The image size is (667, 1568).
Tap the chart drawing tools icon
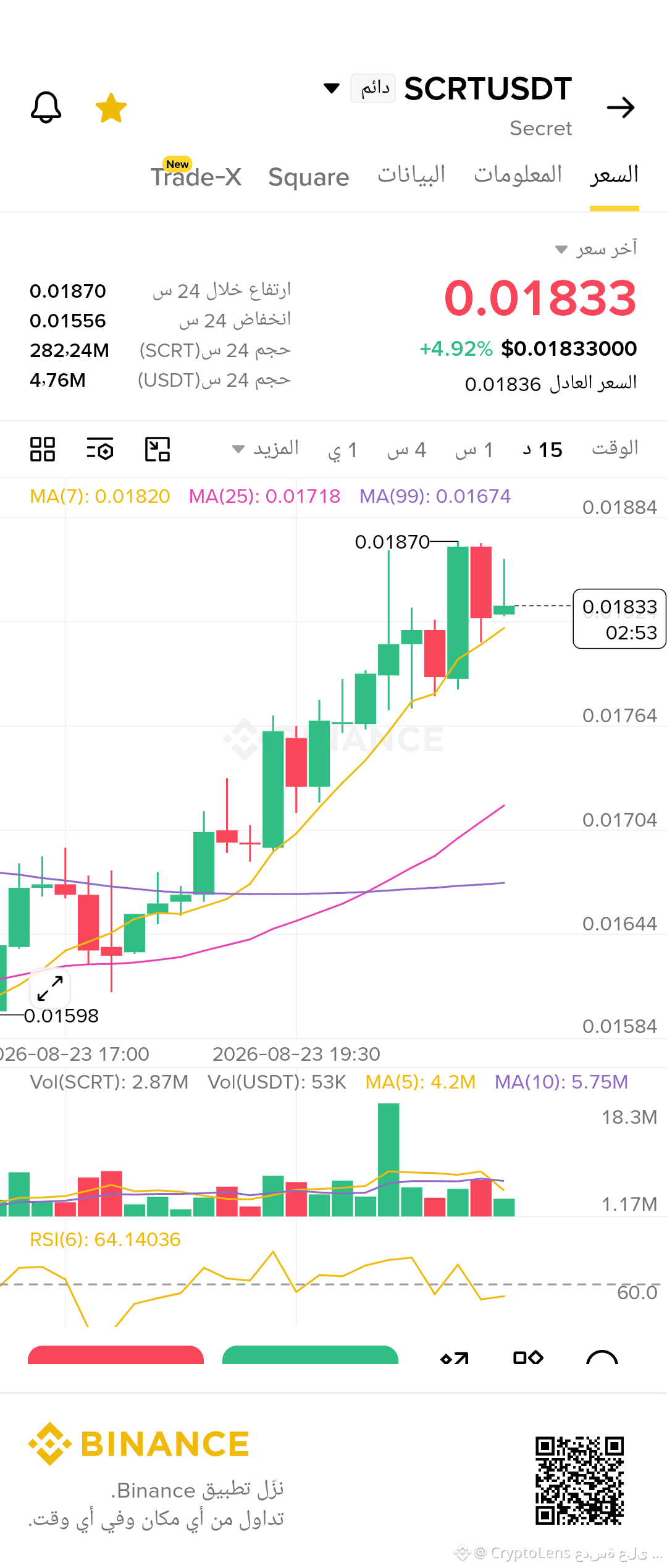(157, 449)
